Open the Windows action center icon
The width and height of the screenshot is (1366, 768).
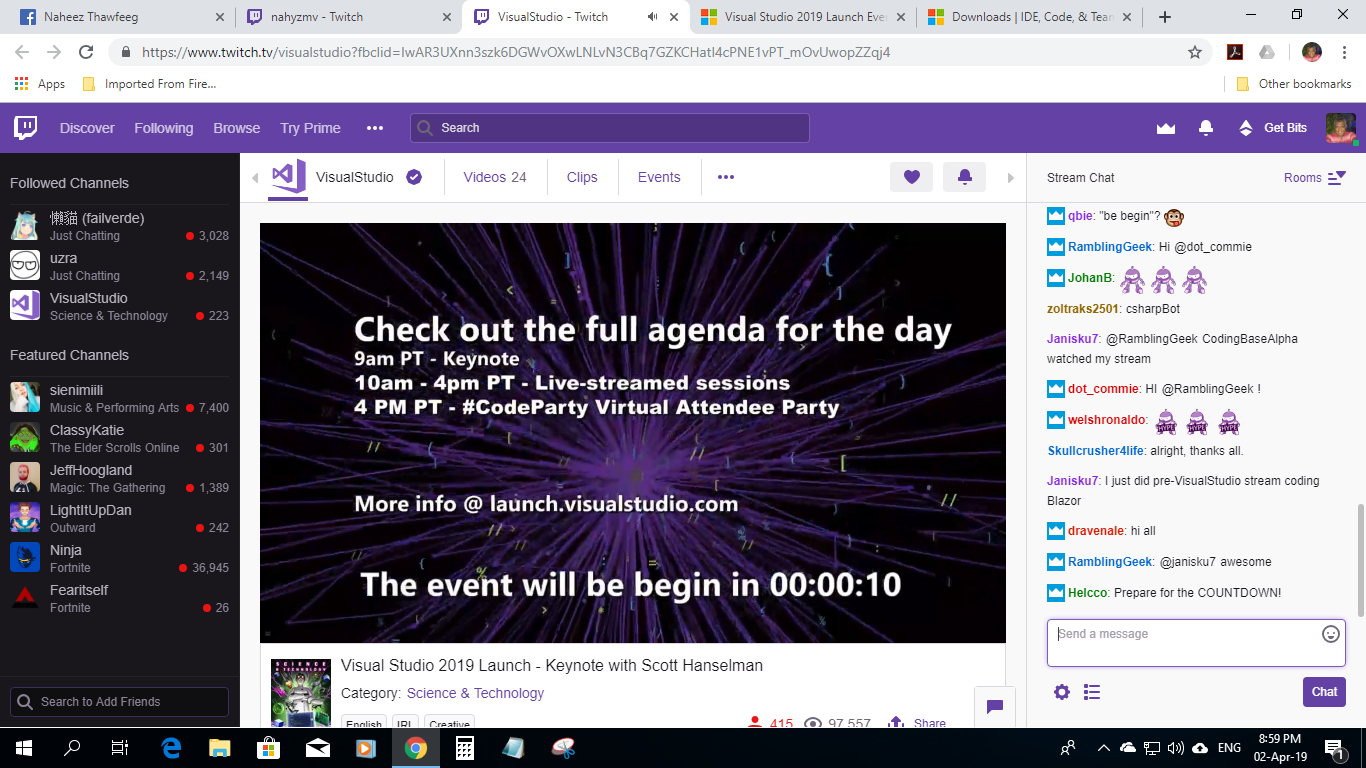[x=1334, y=748]
